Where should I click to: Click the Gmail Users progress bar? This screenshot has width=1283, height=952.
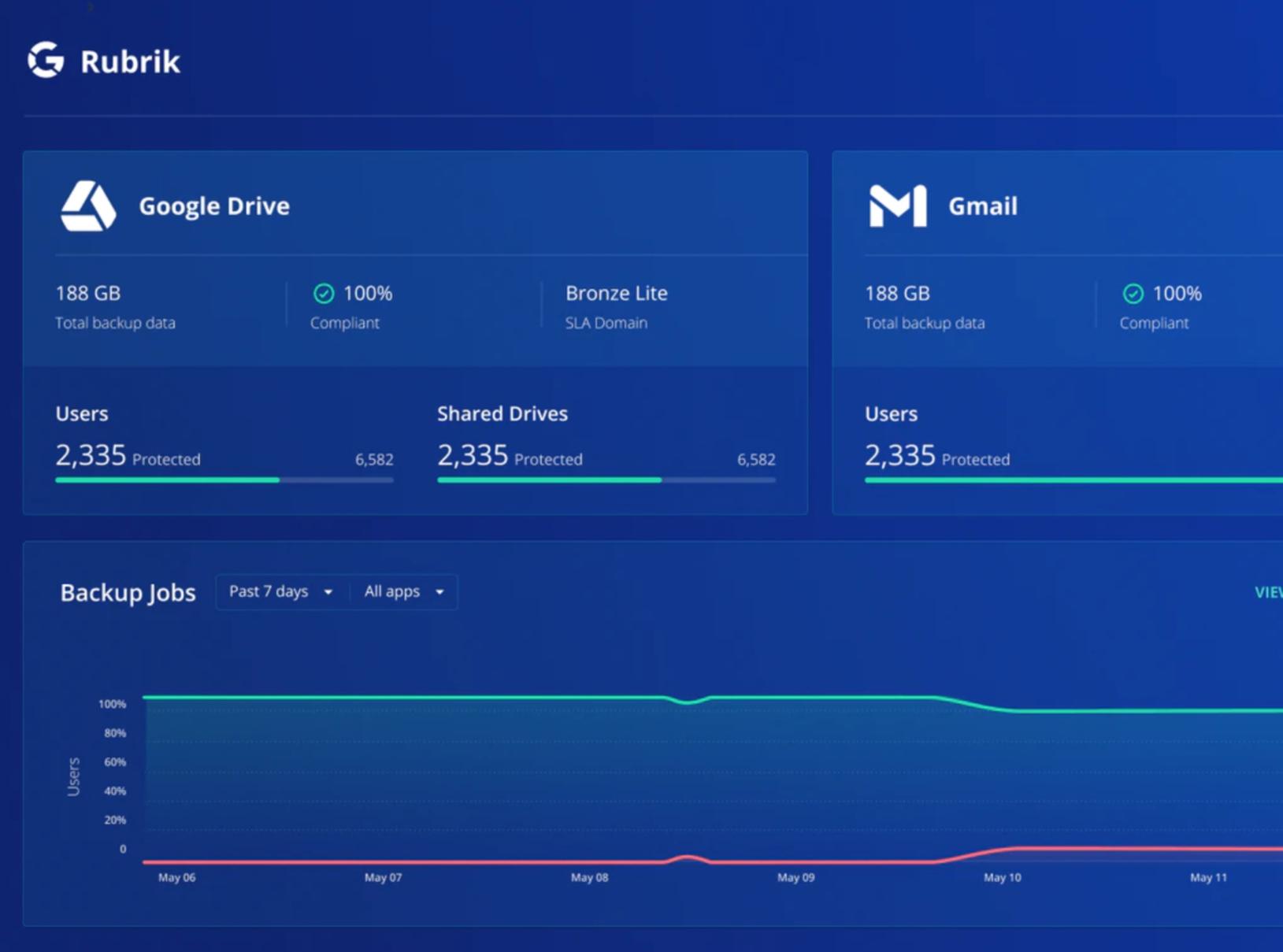pyautogui.click(x=1073, y=480)
